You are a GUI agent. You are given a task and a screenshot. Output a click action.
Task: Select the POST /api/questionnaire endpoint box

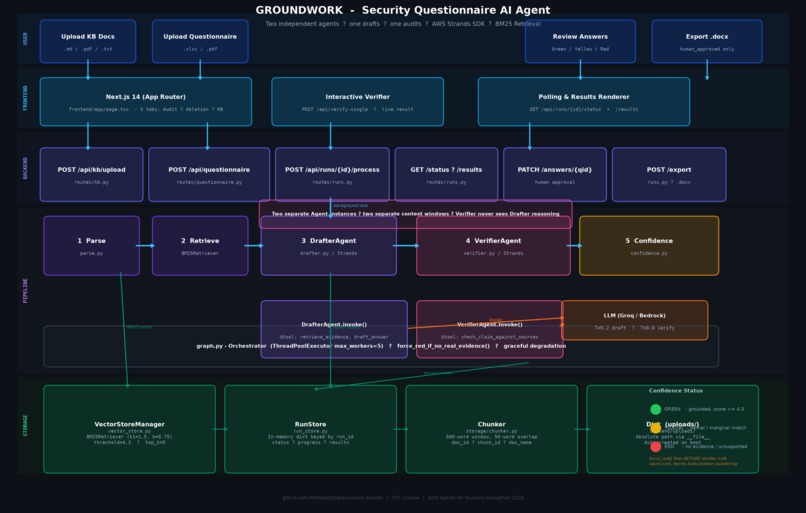(x=209, y=175)
